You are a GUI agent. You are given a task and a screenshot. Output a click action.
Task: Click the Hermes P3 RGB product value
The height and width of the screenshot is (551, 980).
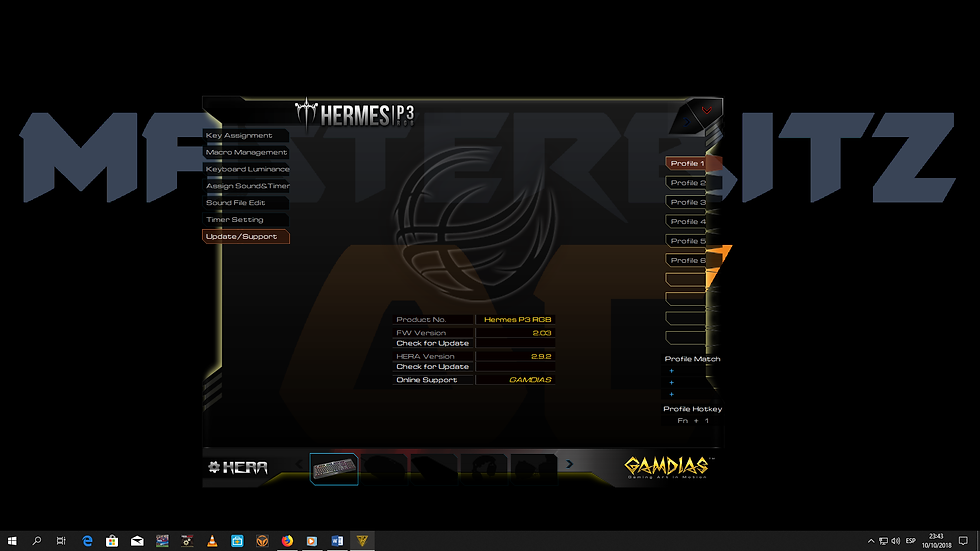tap(517, 320)
